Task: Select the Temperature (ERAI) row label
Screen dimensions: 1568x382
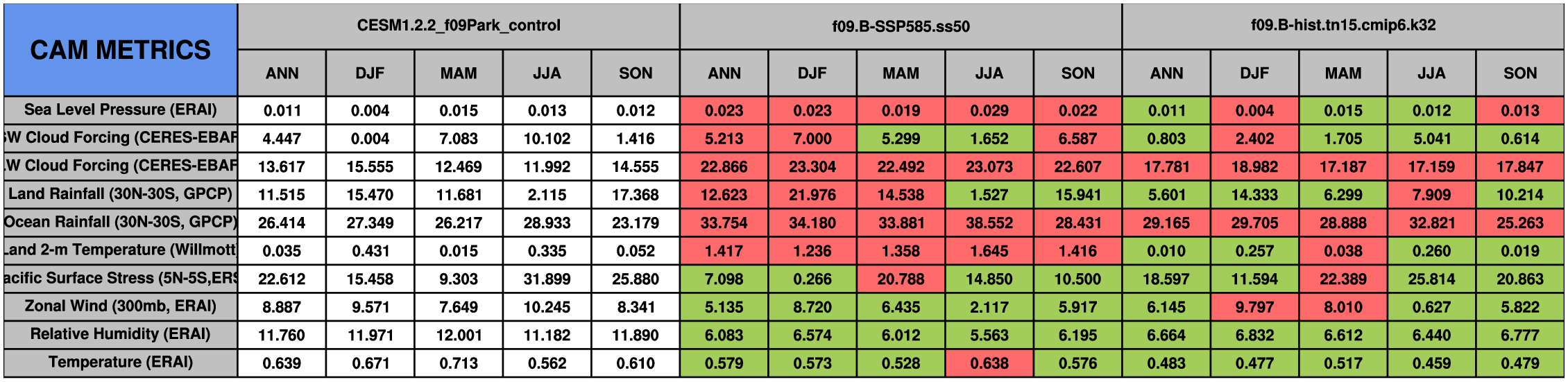Action: [120, 363]
